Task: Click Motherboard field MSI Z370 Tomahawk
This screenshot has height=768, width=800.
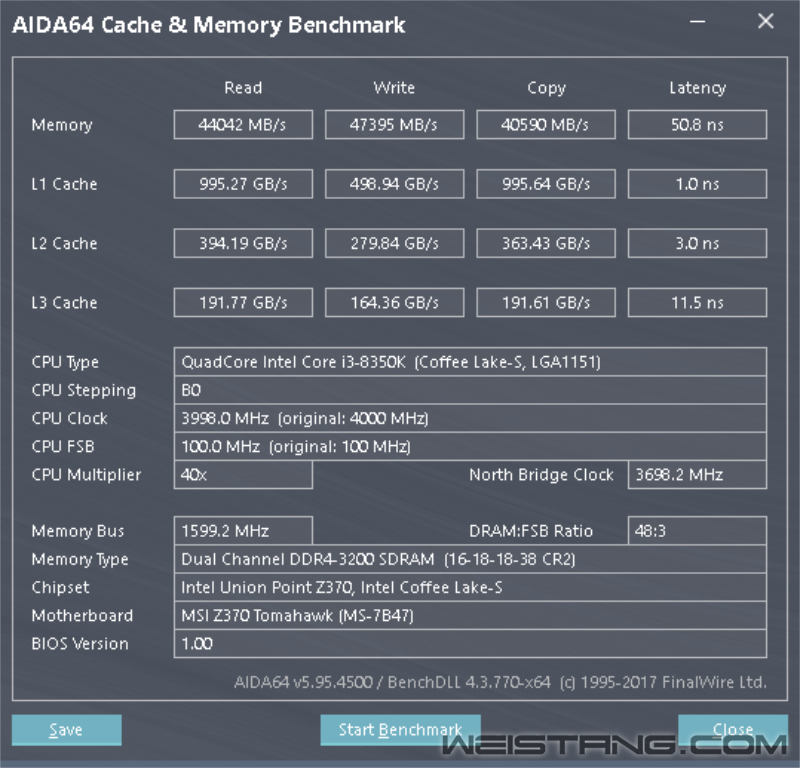Action: point(470,615)
